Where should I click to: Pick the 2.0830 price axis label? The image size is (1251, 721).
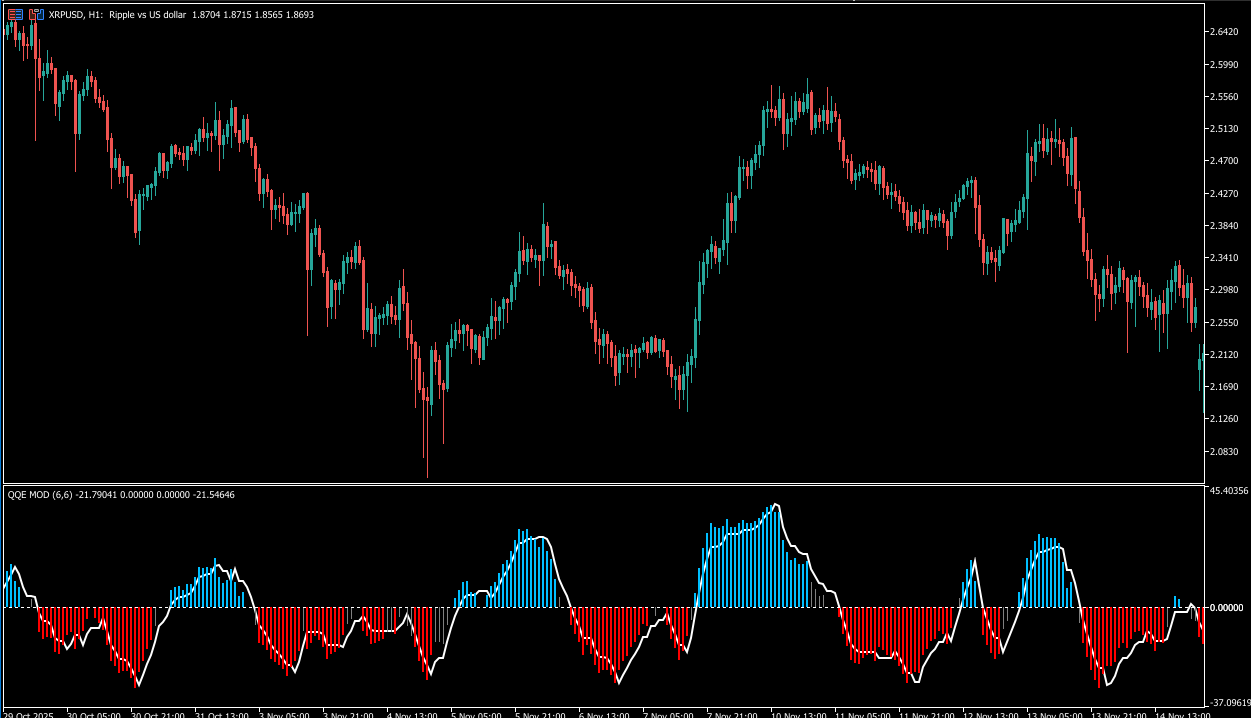pos(1225,452)
